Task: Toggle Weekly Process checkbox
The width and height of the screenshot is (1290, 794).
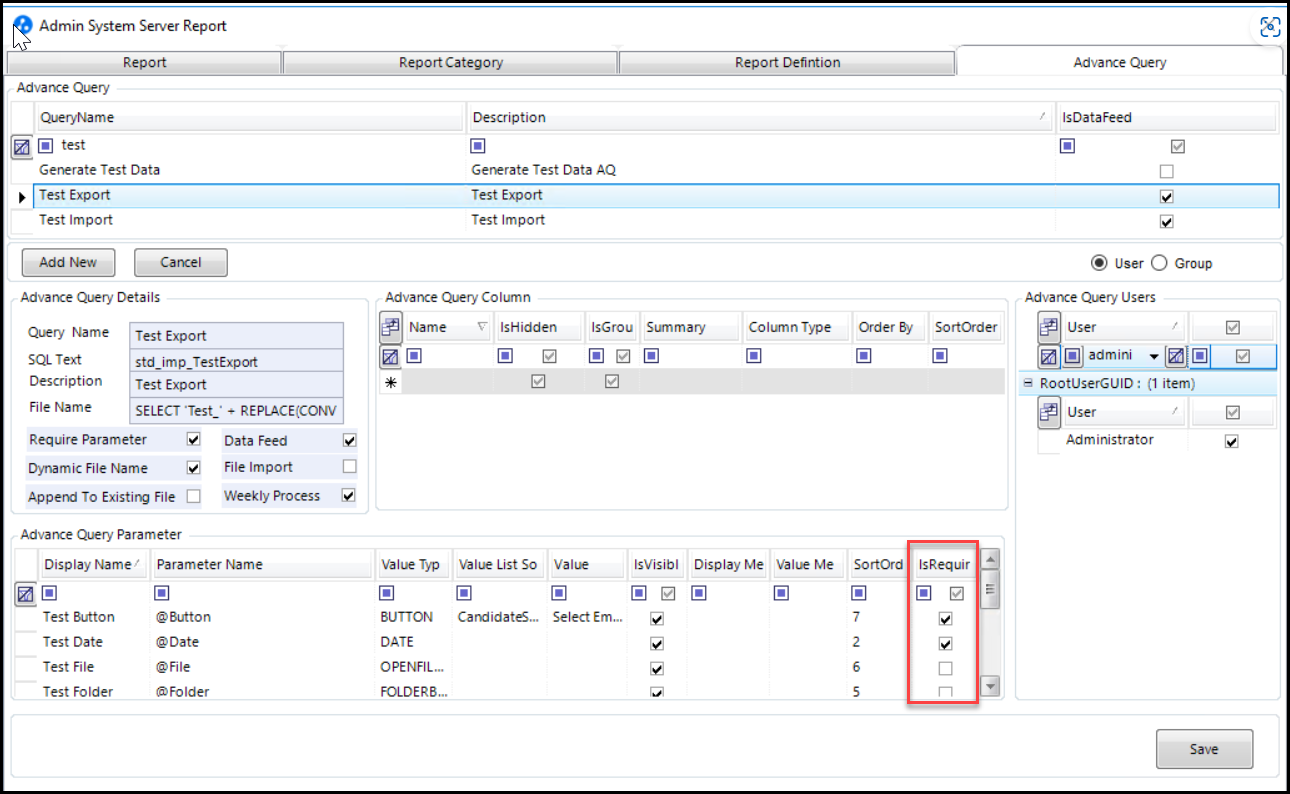Action: [349, 495]
